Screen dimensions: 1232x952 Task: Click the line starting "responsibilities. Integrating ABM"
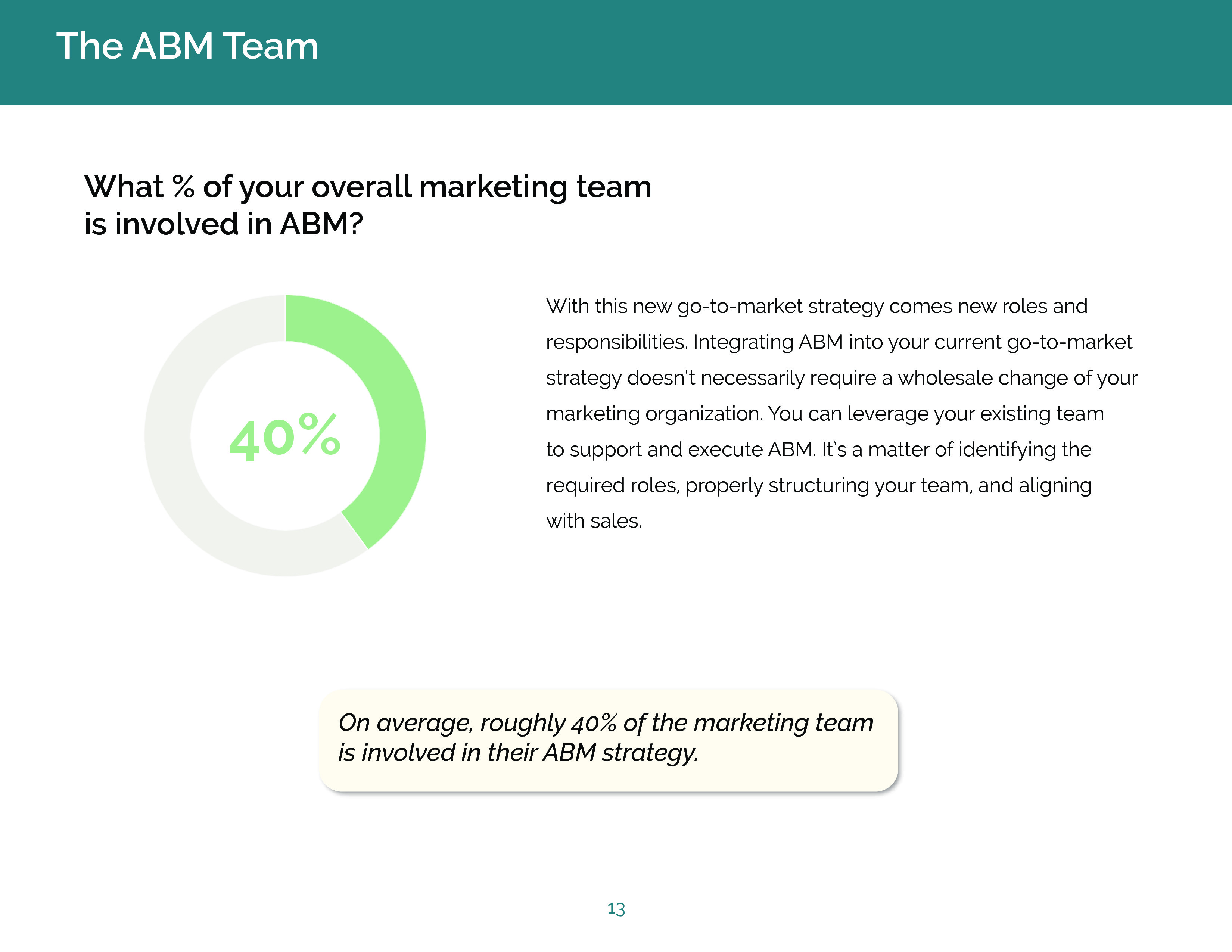[839, 342]
